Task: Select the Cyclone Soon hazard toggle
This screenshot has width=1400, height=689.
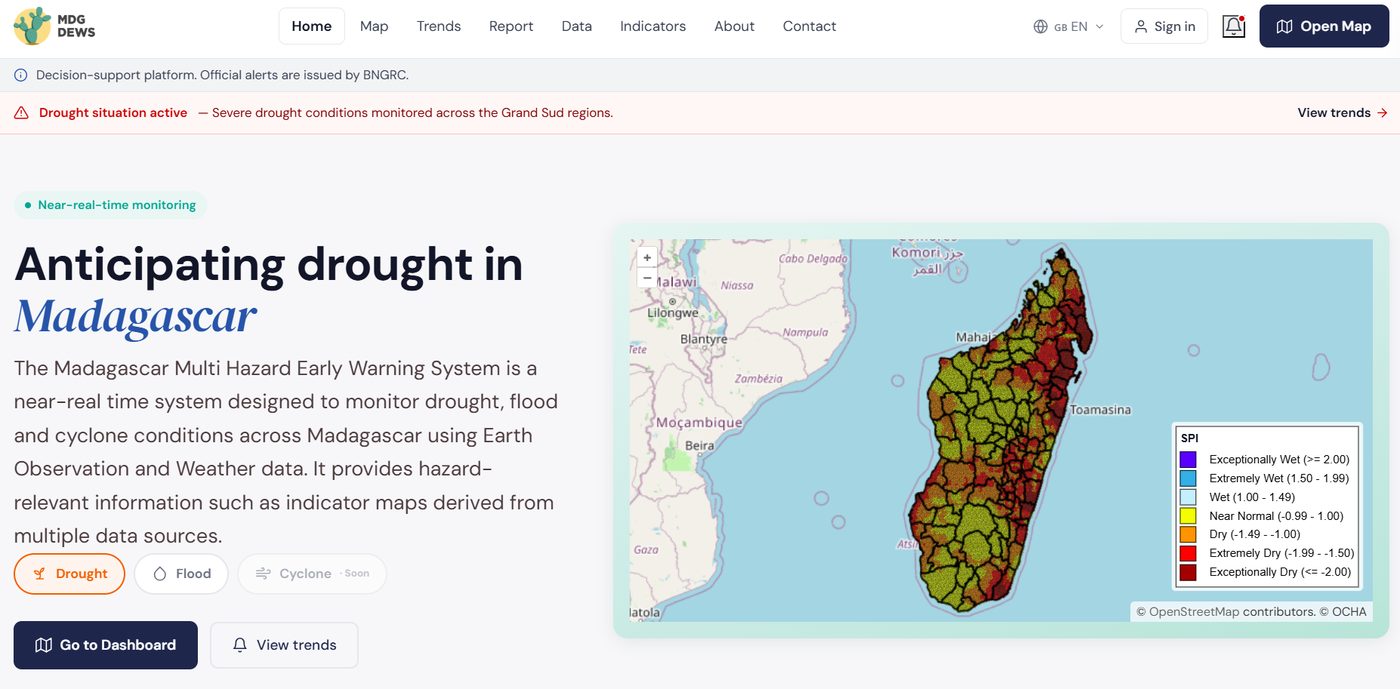Action: pos(312,574)
